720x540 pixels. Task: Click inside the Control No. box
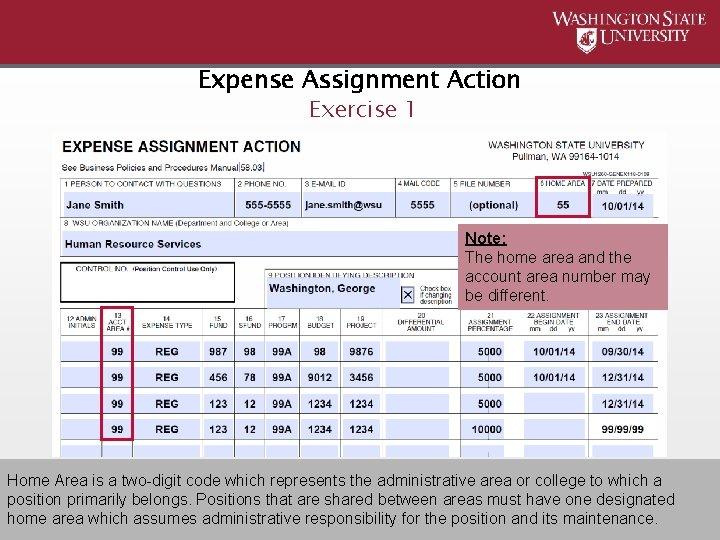point(147,282)
